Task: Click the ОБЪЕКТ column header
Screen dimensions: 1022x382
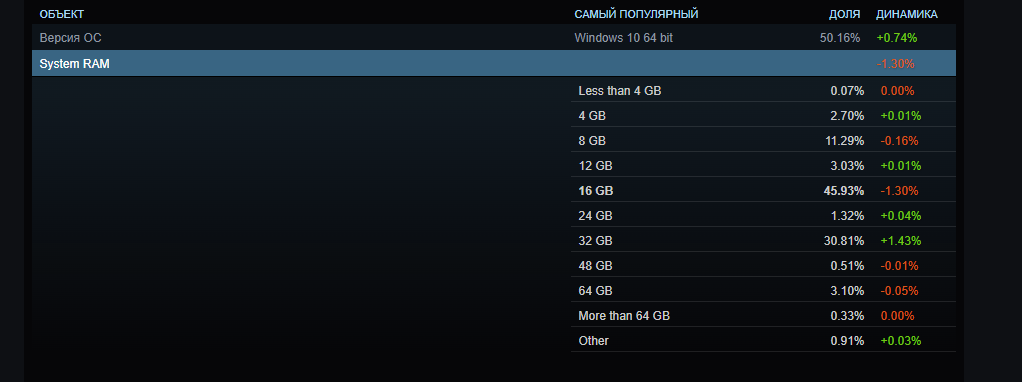Action: (x=62, y=14)
